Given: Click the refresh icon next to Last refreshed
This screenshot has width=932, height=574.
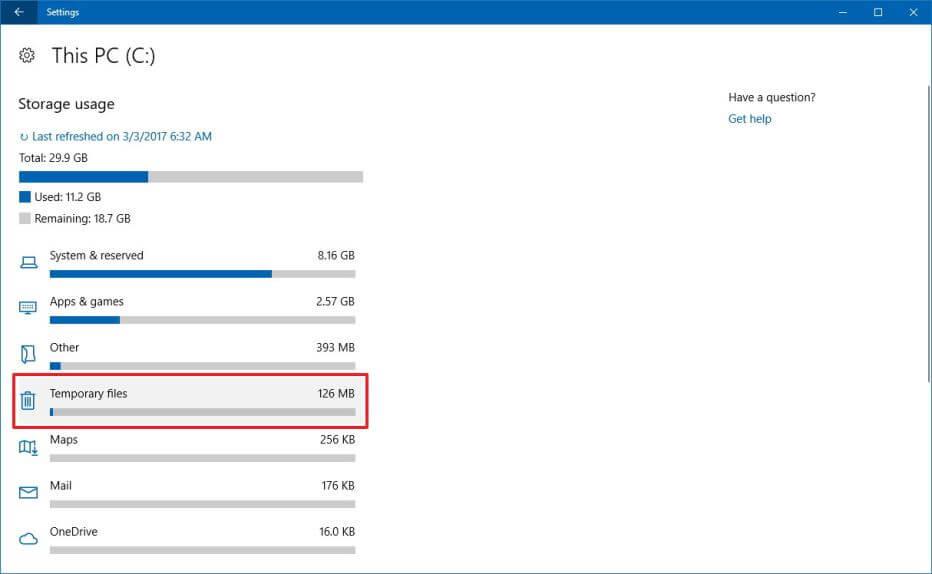Looking at the screenshot, I should [24, 137].
